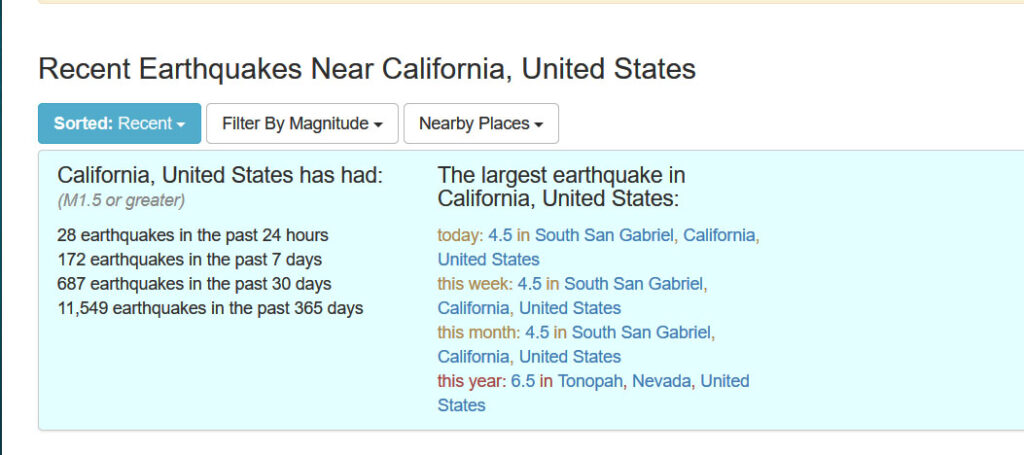The width and height of the screenshot is (1024, 455).
Task: Click California link in today's largest earthquake
Action: click(720, 236)
